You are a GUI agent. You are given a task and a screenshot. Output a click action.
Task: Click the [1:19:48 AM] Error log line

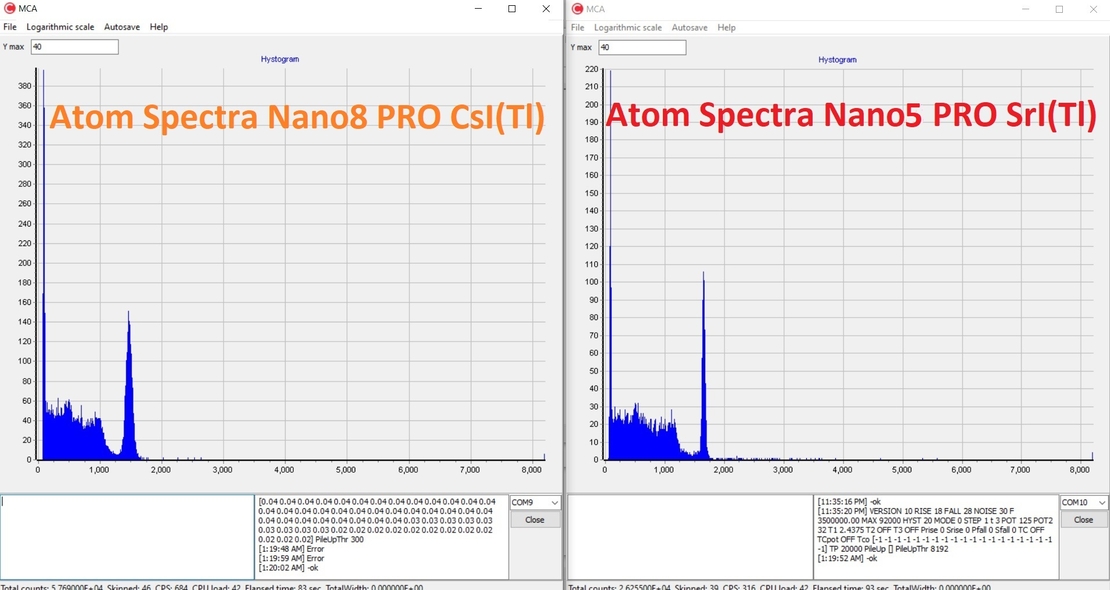tap(291, 549)
